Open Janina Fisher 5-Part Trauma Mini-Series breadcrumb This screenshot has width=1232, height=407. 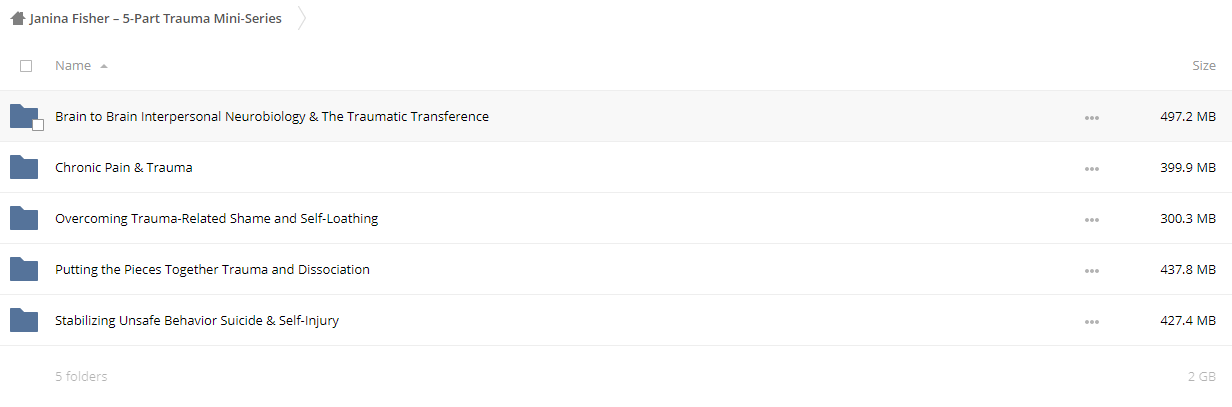coord(156,18)
